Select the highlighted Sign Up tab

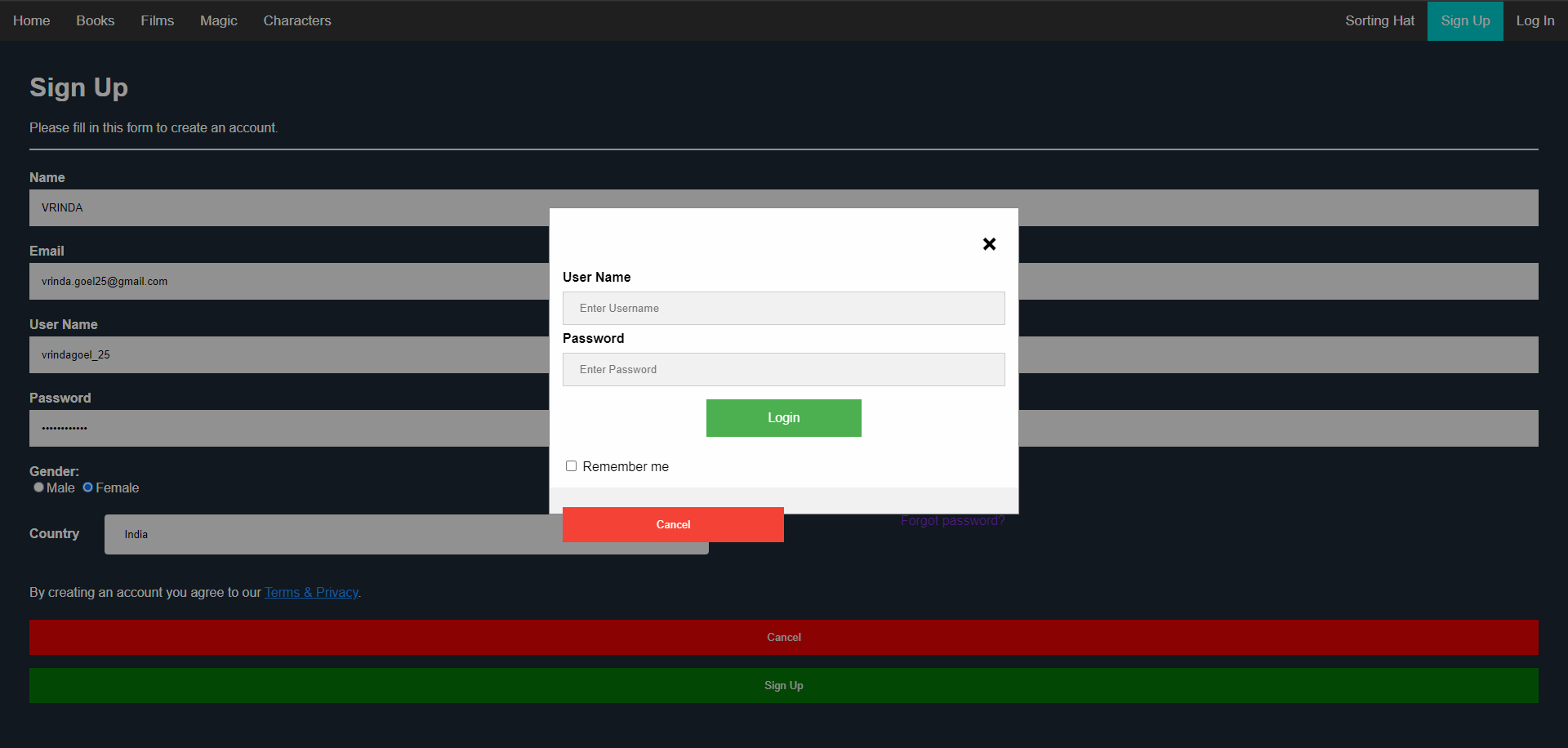tap(1464, 20)
